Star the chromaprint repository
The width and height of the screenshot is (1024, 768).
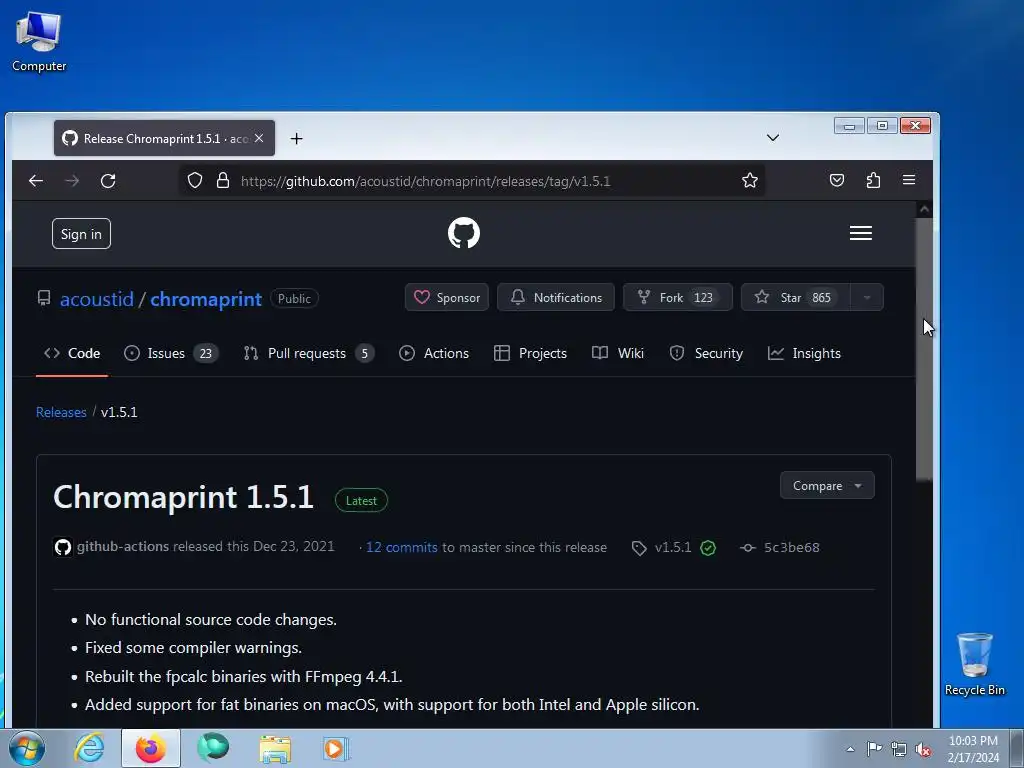[x=795, y=297]
